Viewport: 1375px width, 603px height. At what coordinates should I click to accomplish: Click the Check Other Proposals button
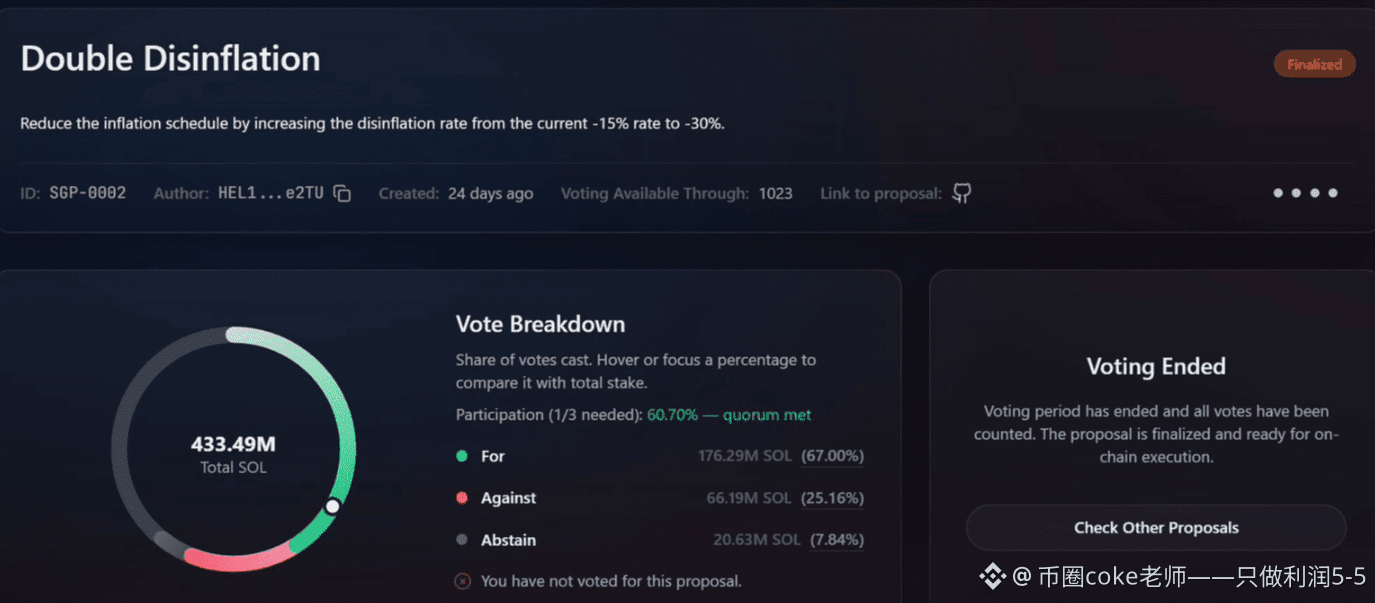[1156, 528]
